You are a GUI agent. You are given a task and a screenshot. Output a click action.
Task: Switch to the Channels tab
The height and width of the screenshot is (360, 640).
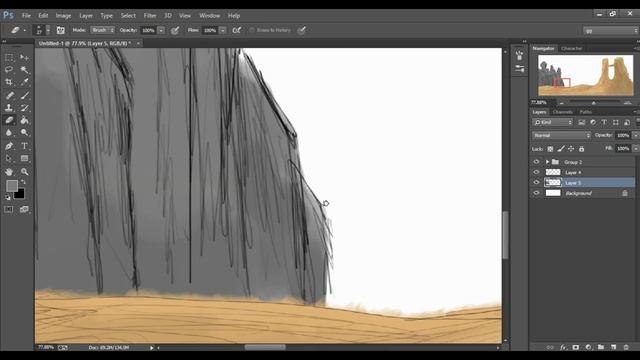point(562,112)
